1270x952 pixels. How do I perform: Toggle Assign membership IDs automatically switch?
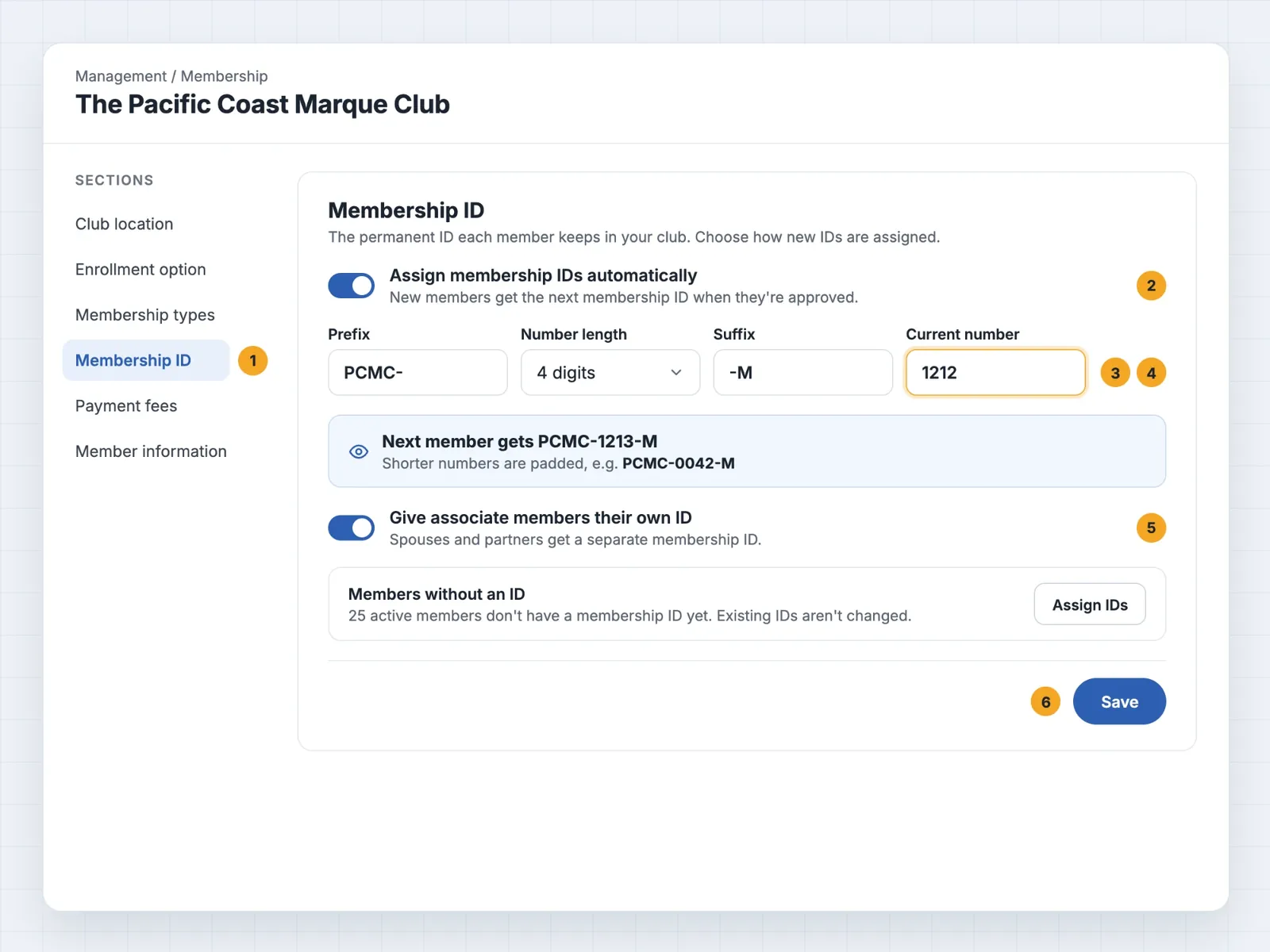351,286
